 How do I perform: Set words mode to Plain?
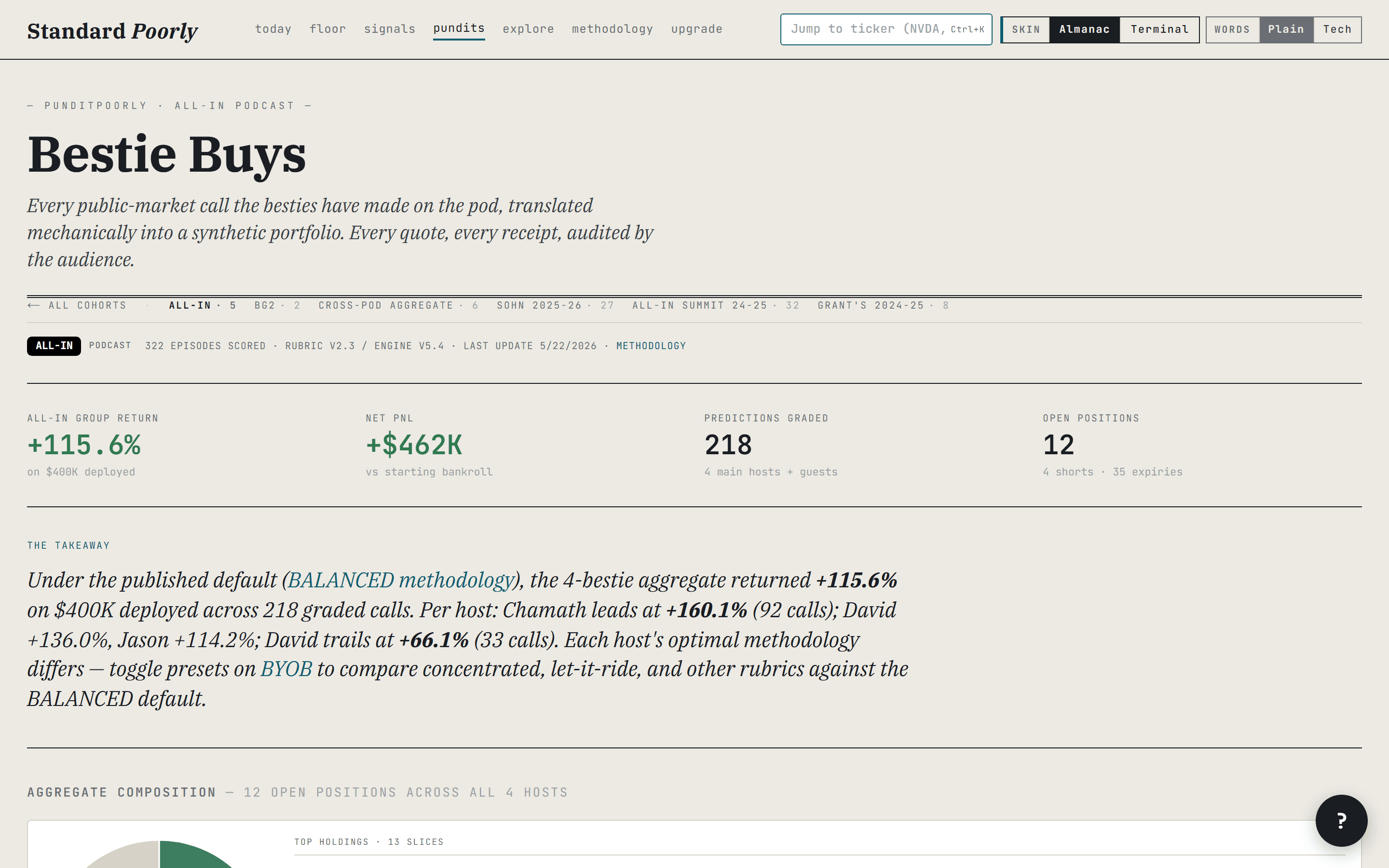(1286, 29)
